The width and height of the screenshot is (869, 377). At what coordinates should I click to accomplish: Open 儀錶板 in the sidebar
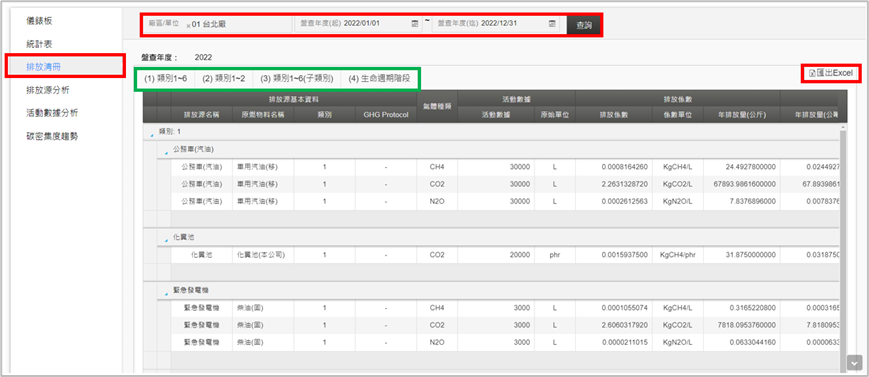pos(40,21)
